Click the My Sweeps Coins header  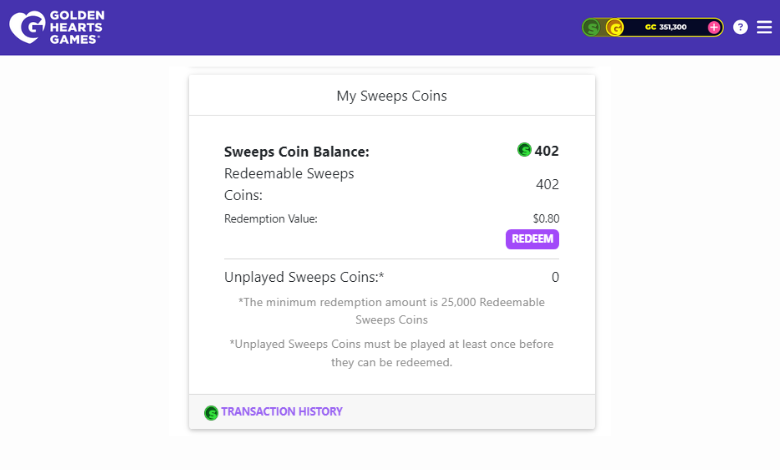click(x=391, y=96)
